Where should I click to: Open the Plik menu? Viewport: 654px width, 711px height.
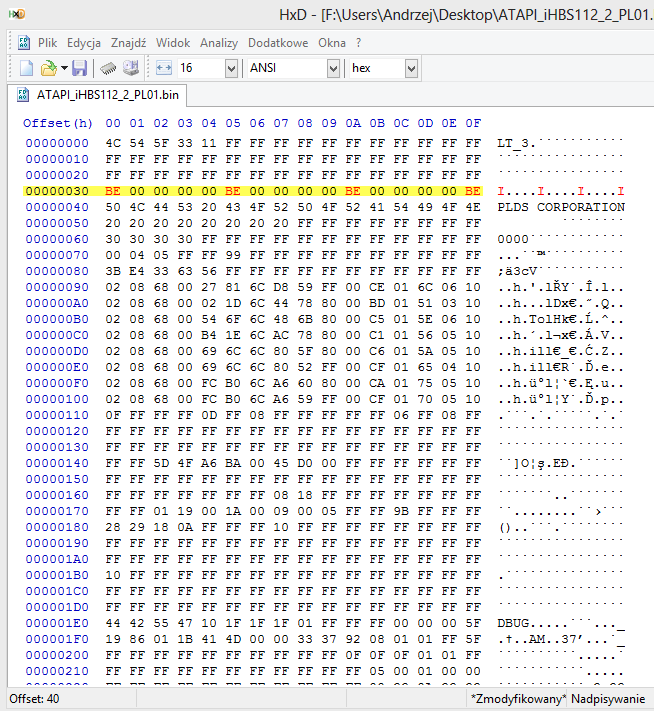[47, 43]
